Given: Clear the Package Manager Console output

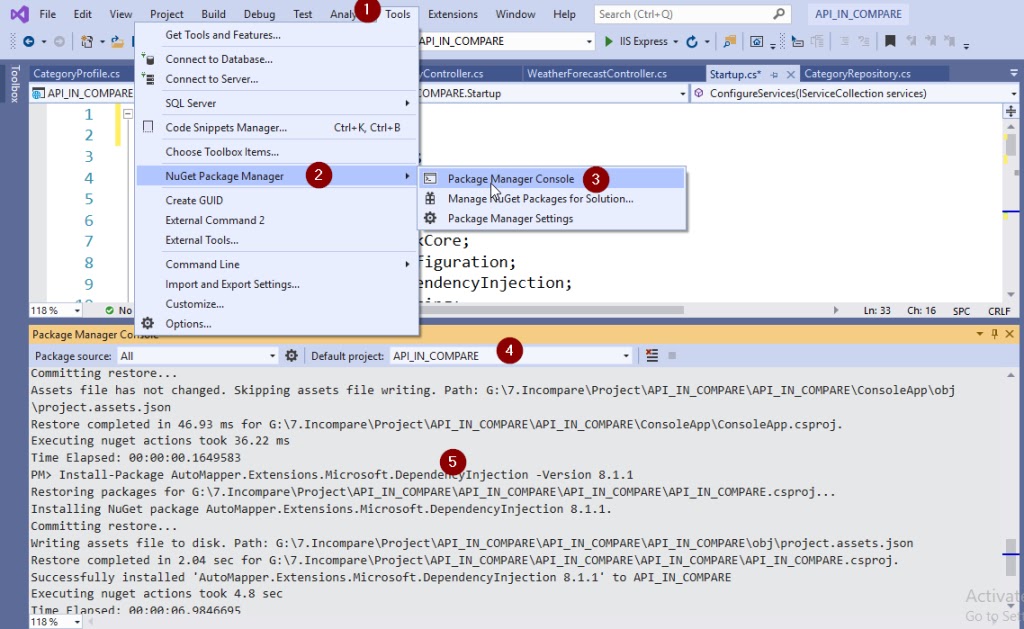Looking at the screenshot, I should click(x=652, y=355).
